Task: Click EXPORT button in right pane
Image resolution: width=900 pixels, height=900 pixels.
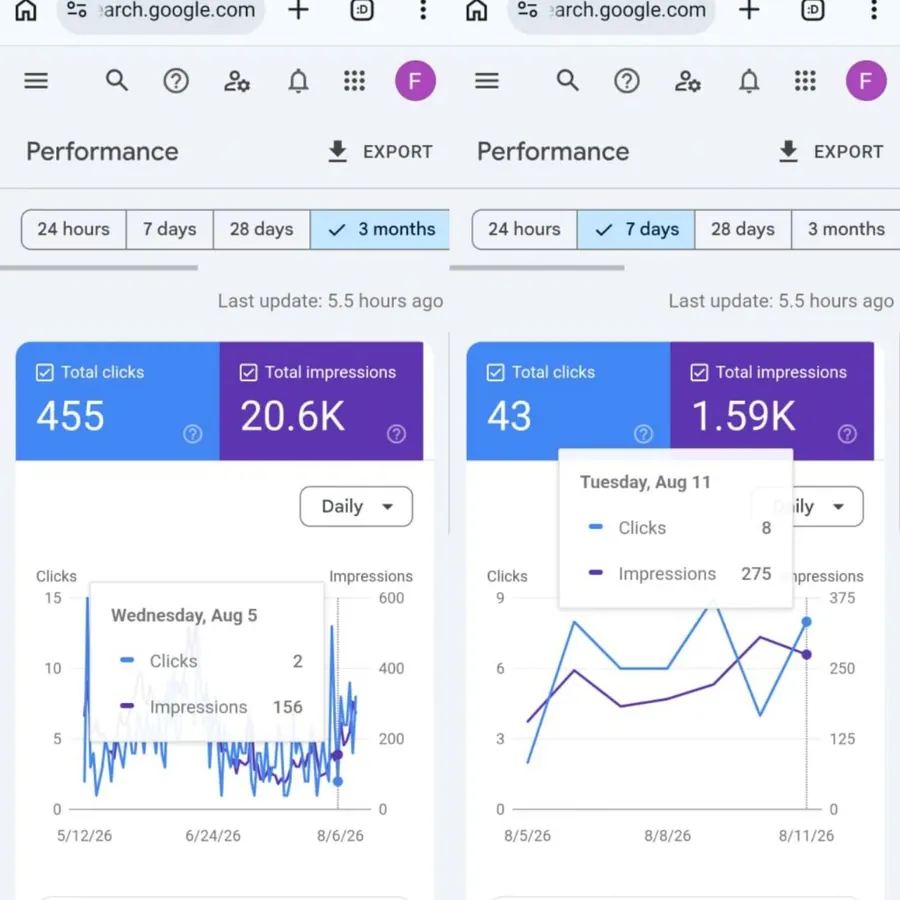Action: tap(831, 152)
